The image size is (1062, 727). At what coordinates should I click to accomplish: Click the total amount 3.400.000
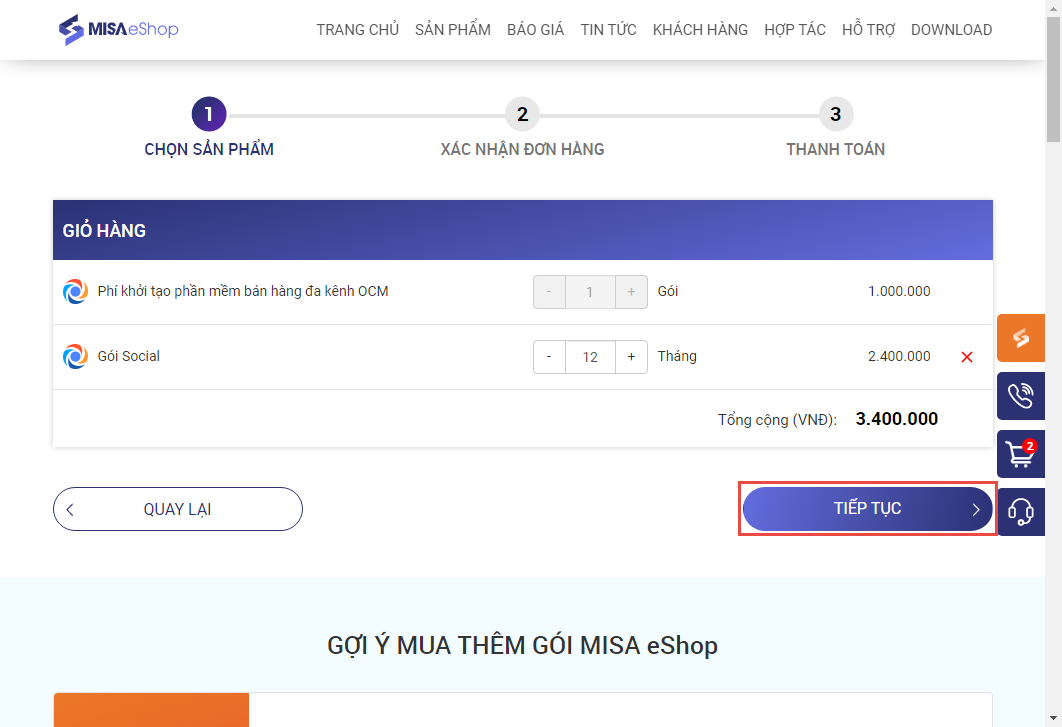coord(897,419)
